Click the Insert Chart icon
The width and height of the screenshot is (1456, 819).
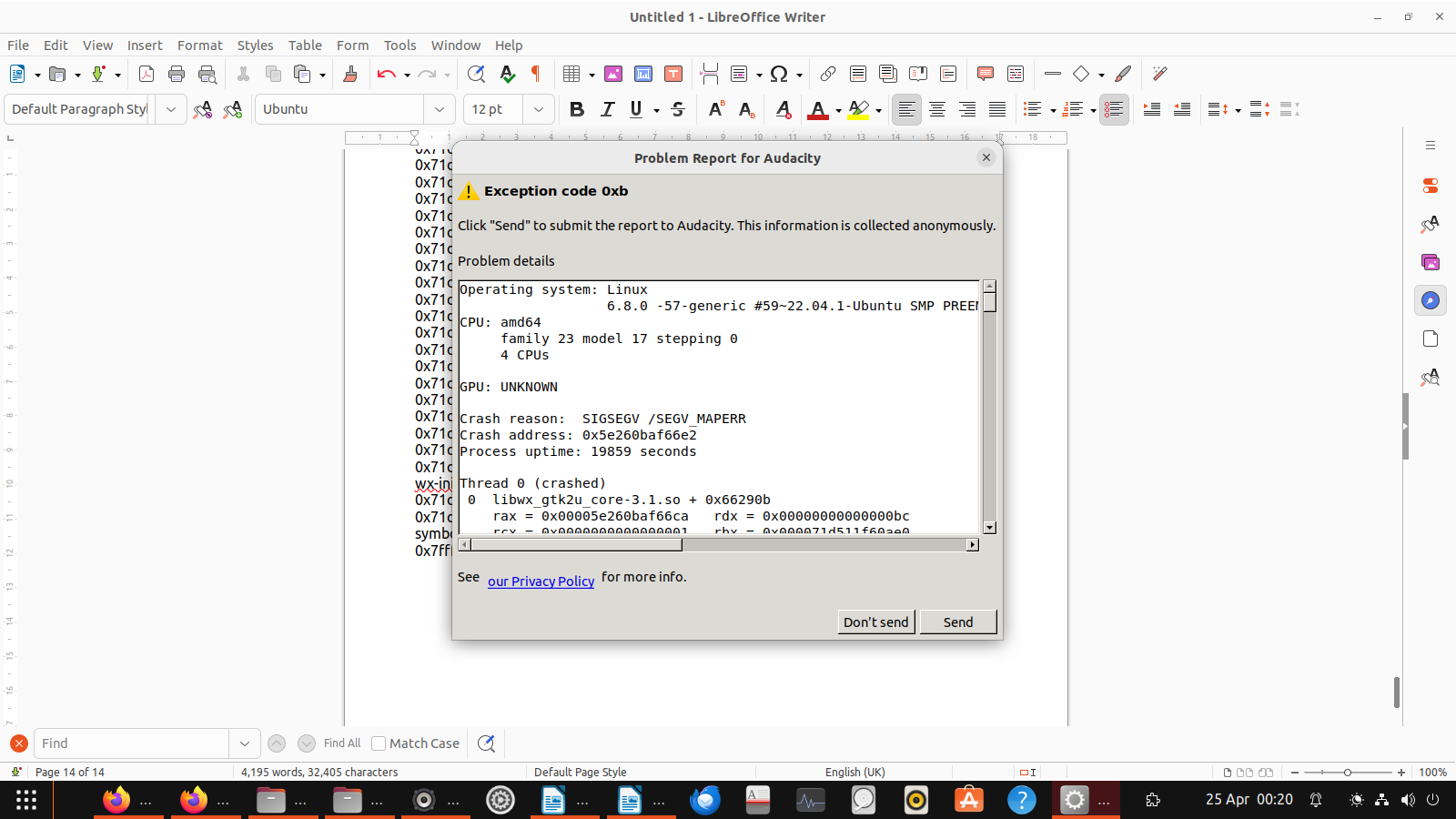pyautogui.click(x=643, y=74)
